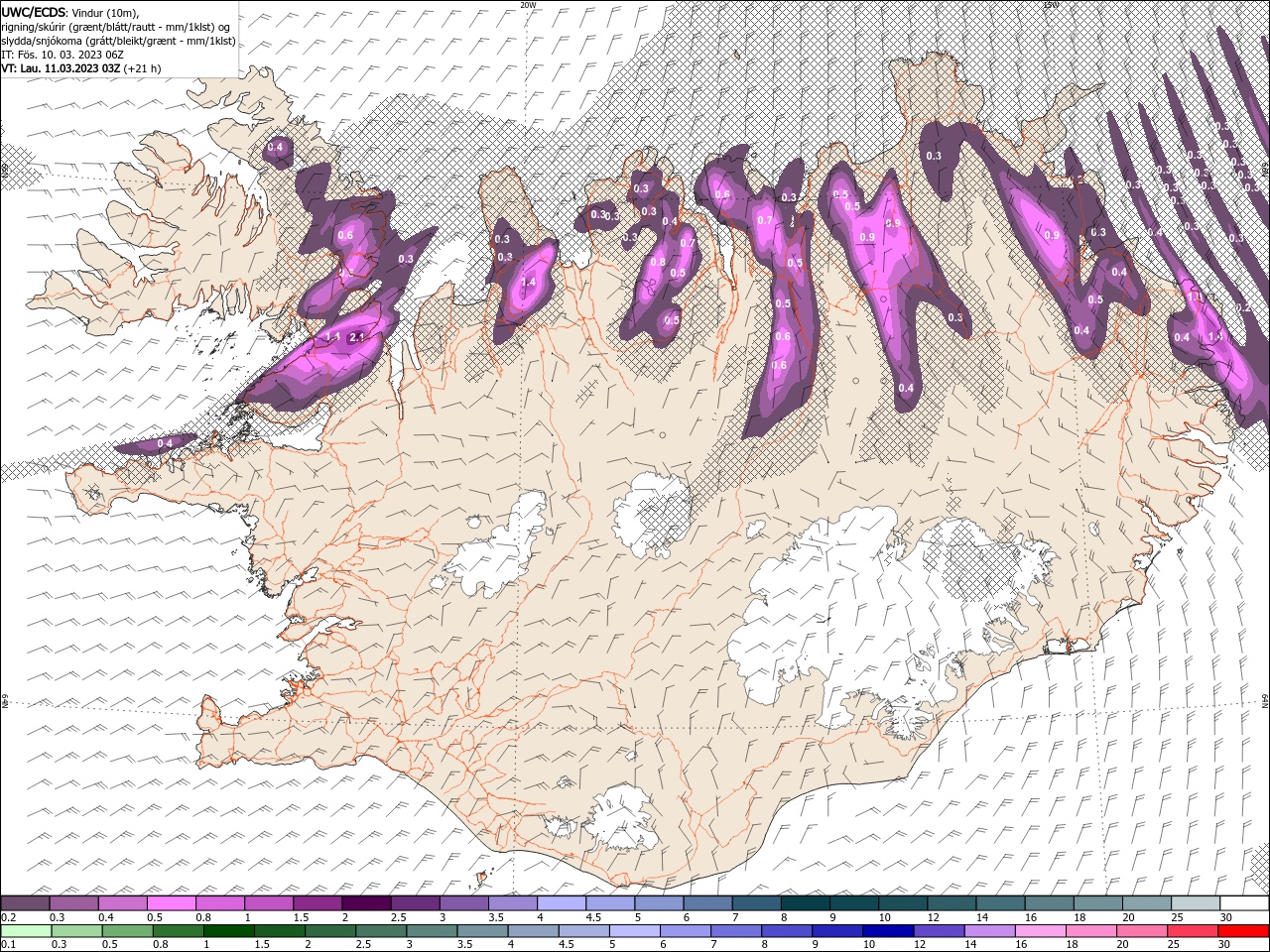The width and height of the screenshot is (1270, 952).
Task: Pick the top-row dark purple swatch at 2
Action: (x=365, y=903)
